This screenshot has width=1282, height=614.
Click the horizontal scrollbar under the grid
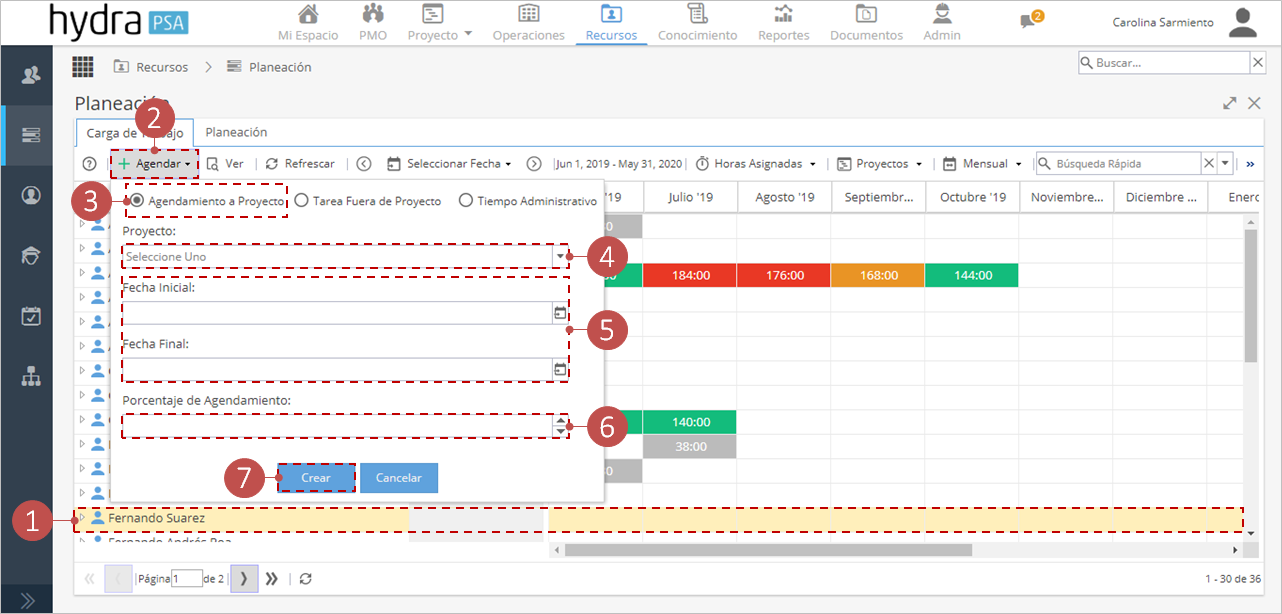click(x=768, y=549)
